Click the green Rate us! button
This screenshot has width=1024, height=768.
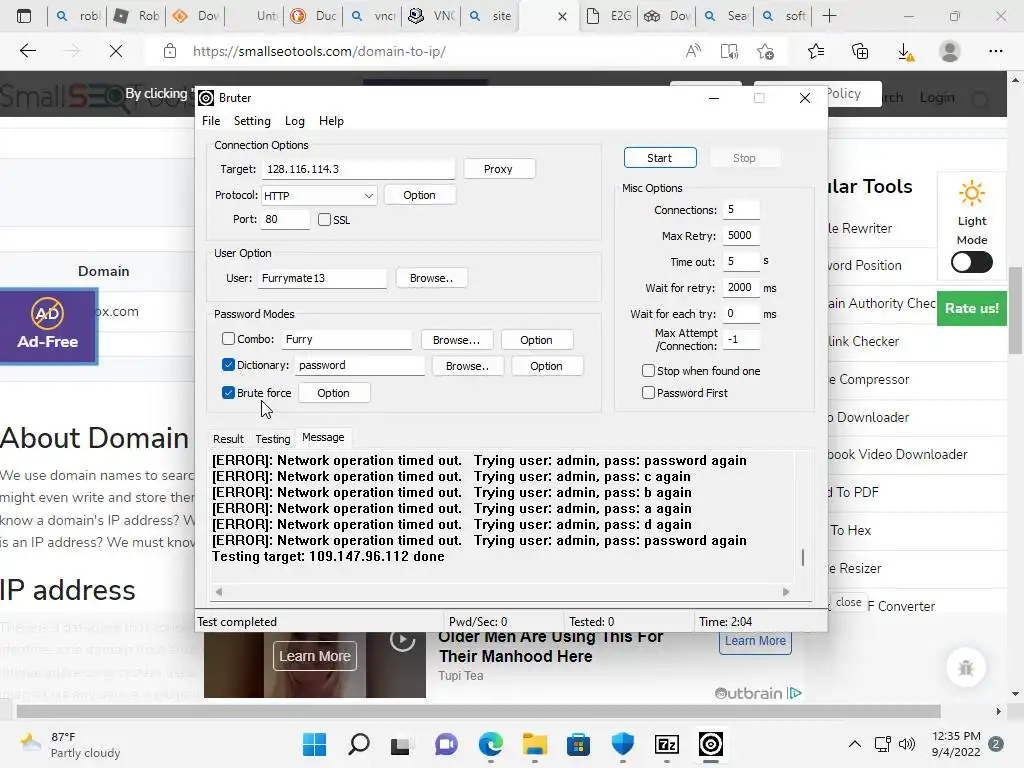[x=971, y=308]
